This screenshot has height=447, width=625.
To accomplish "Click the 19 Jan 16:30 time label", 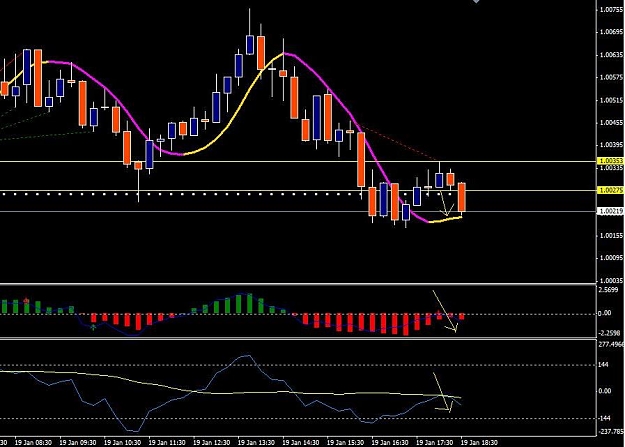I will 390,443.
